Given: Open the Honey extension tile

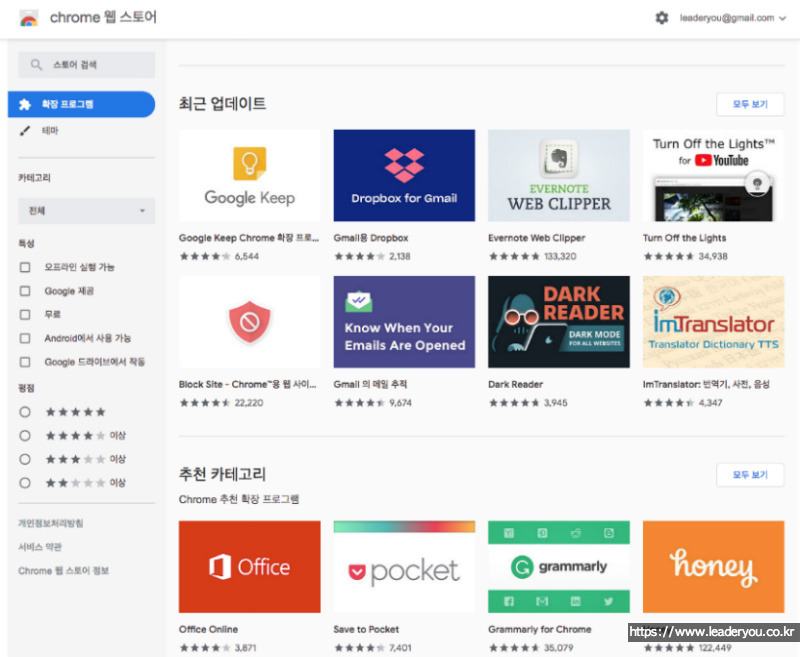Looking at the screenshot, I should pyautogui.click(x=713, y=567).
